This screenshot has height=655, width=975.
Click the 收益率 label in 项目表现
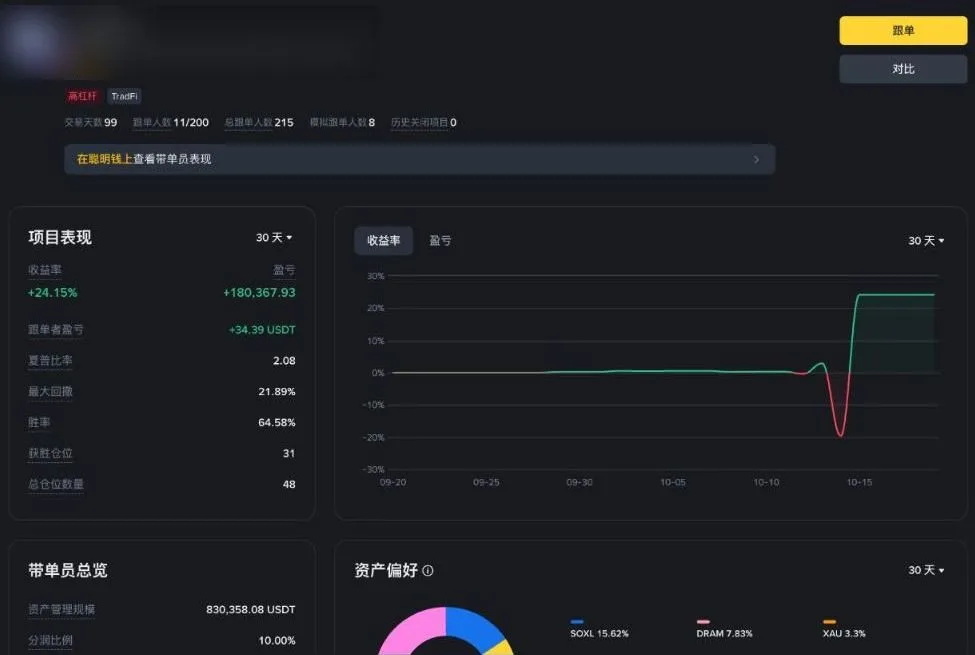[x=45, y=270]
